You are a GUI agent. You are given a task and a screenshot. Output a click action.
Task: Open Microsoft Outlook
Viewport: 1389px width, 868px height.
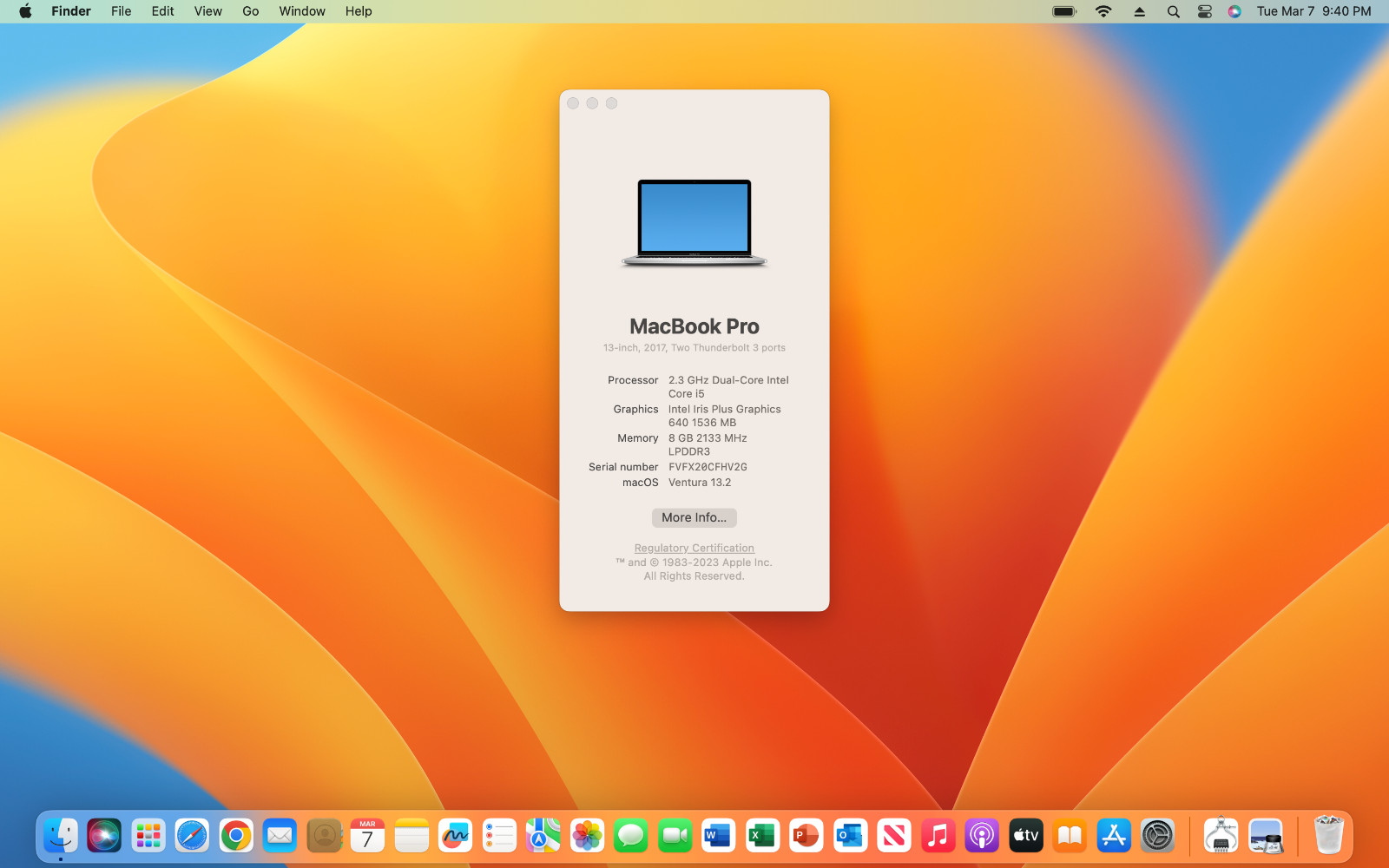(x=850, y=836)
